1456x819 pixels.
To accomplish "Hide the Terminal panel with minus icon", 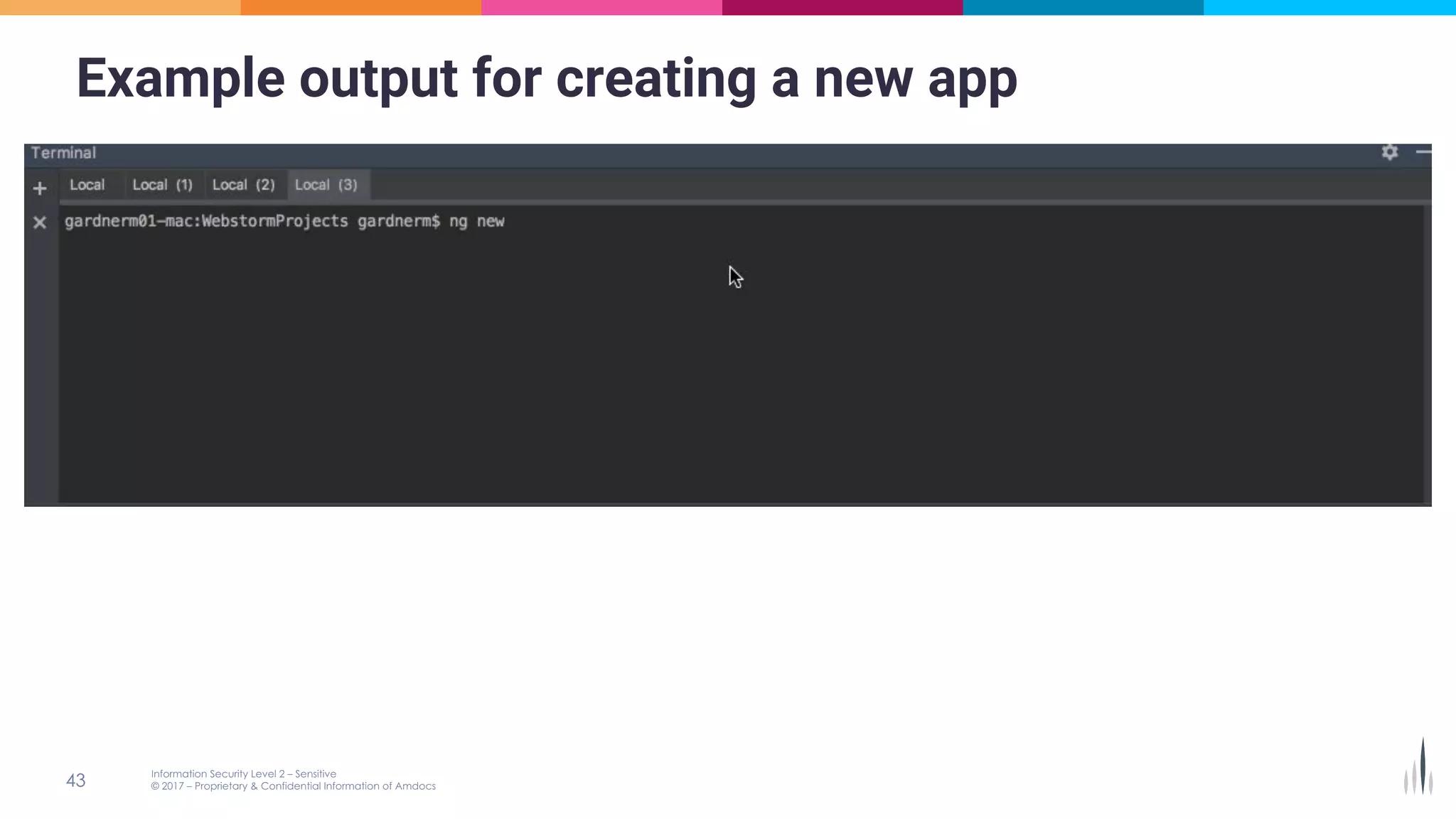I will click(x=1423, y=152).
